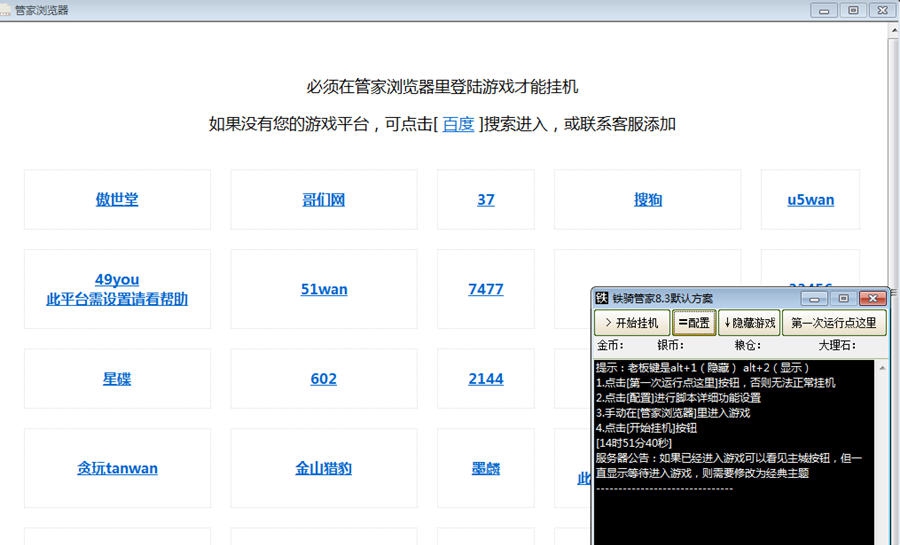Click the 服务器公告 log message
900x545 pixels.
(729, 465)
